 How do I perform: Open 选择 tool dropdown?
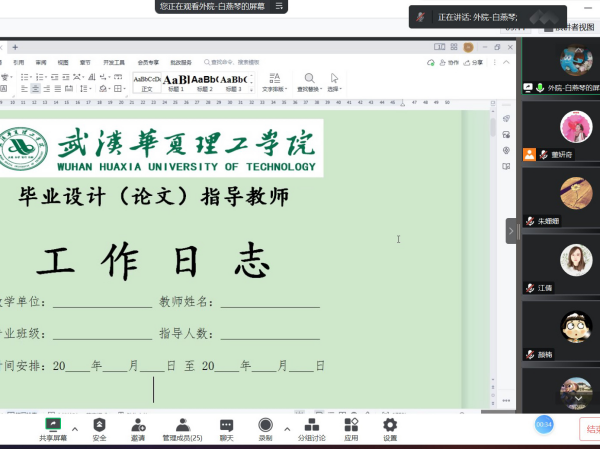click(x=334, y=83)
